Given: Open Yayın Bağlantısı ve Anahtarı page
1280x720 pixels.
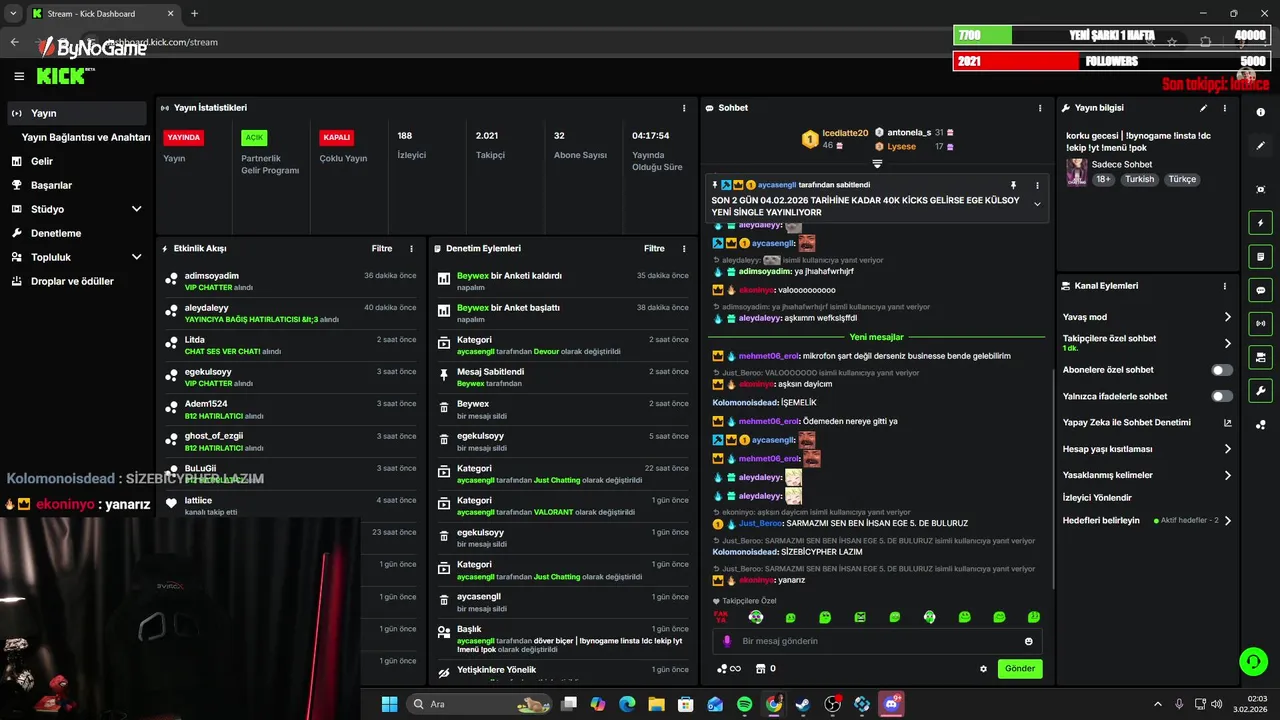Looking at the screenshot, I should (86, 137).
